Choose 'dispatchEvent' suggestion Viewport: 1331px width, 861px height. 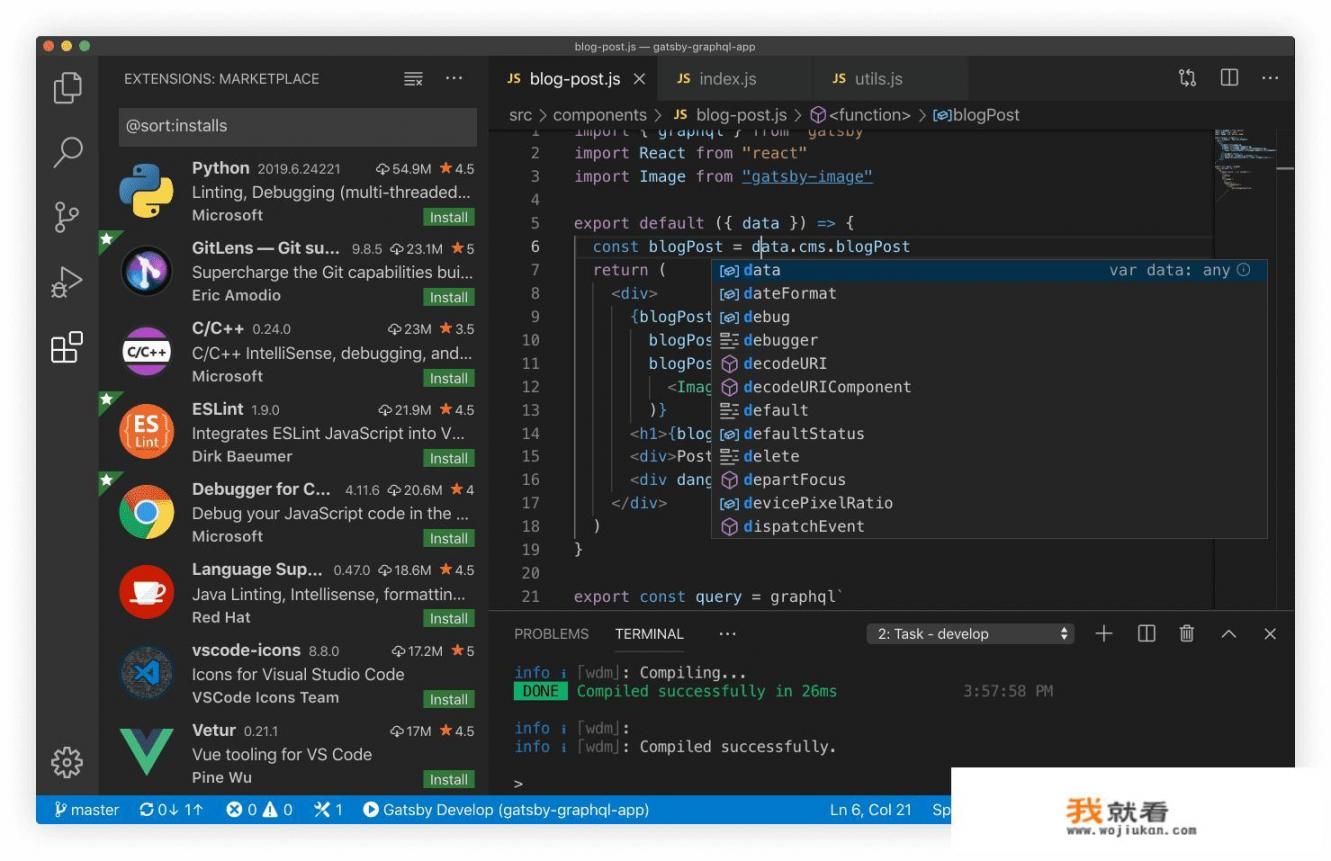[989, 526]
